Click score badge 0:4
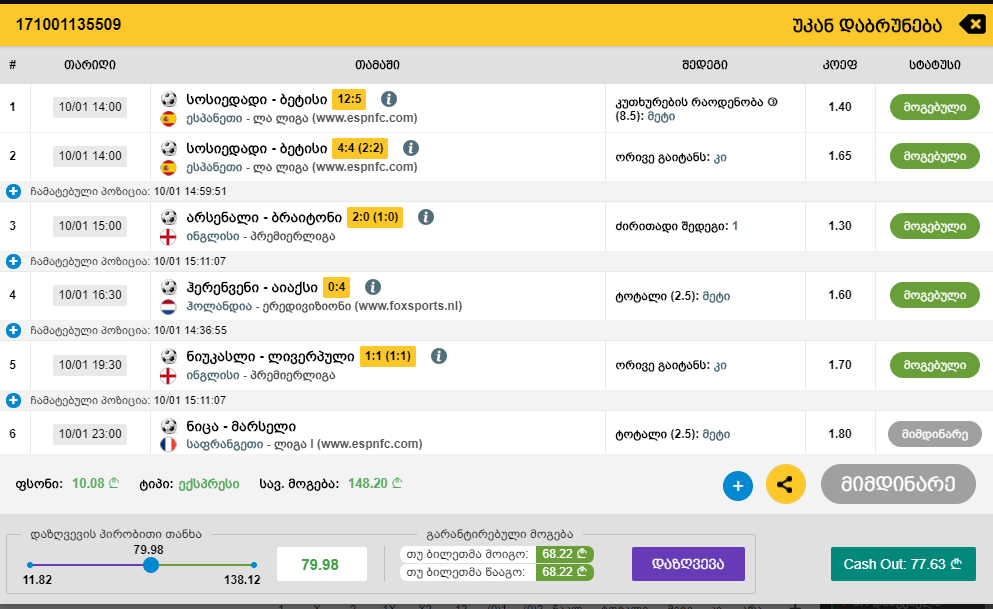993x609 pixels. click(x=336, y=287)
